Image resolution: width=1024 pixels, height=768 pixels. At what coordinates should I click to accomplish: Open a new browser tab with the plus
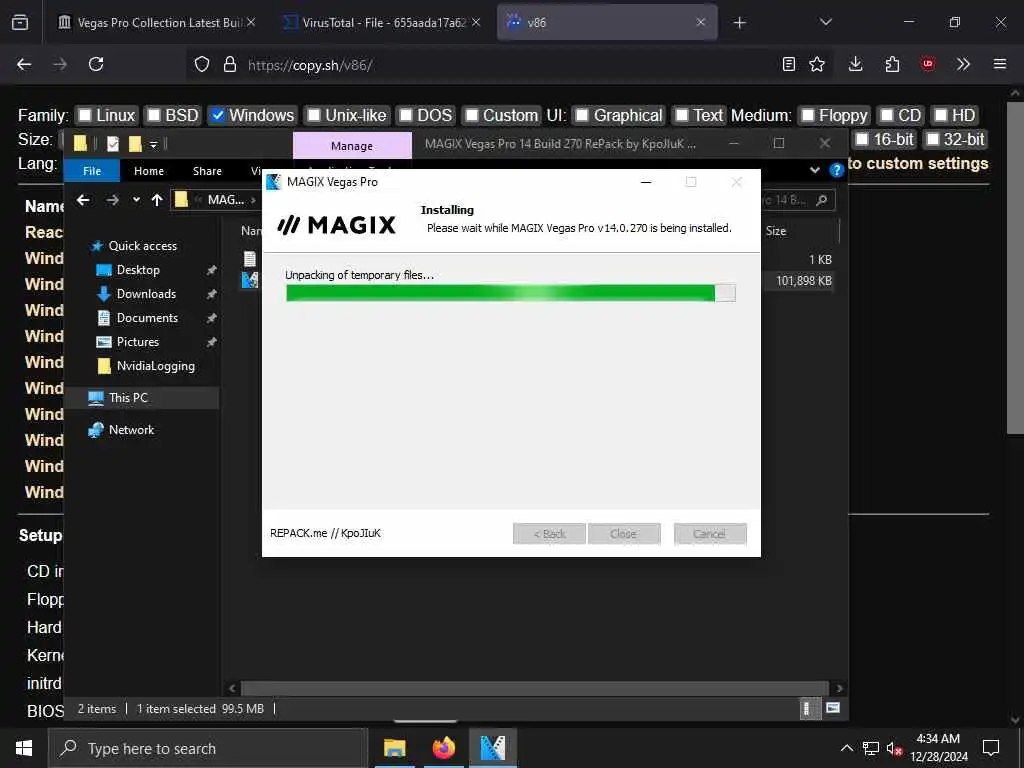click(x=739, y=23)
